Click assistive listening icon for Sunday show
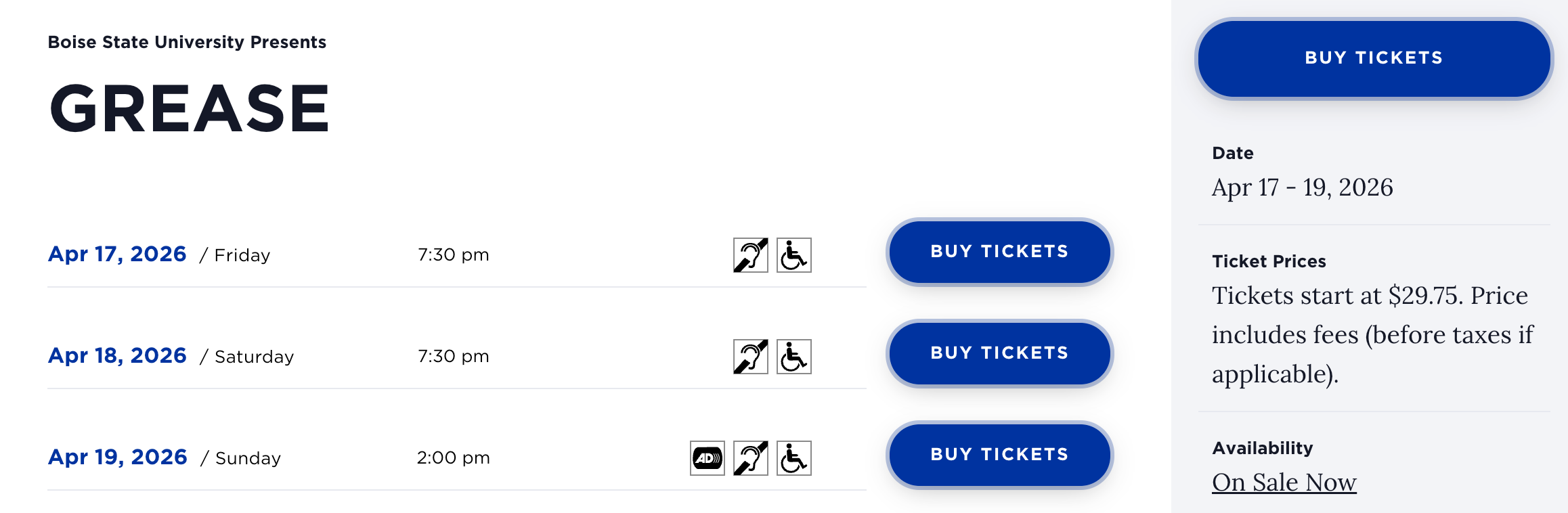 pyautogui.click(x=750, y=458)
